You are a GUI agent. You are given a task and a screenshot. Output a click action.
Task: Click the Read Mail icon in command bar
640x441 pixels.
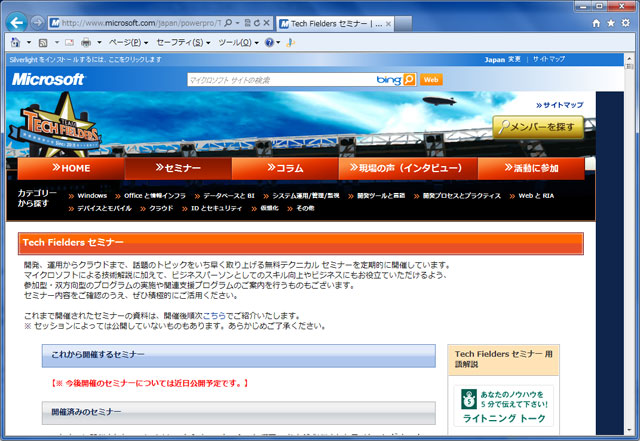[x=70, y=42]
